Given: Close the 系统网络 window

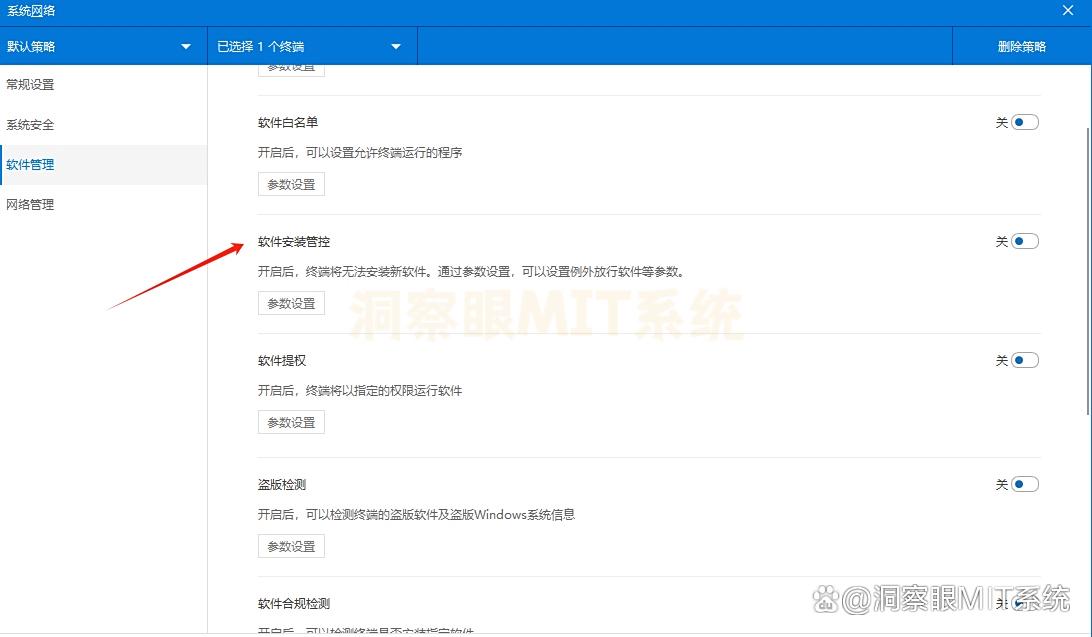Looking at the screenshot, I should pyautogui.click(x=1068, y=10).
